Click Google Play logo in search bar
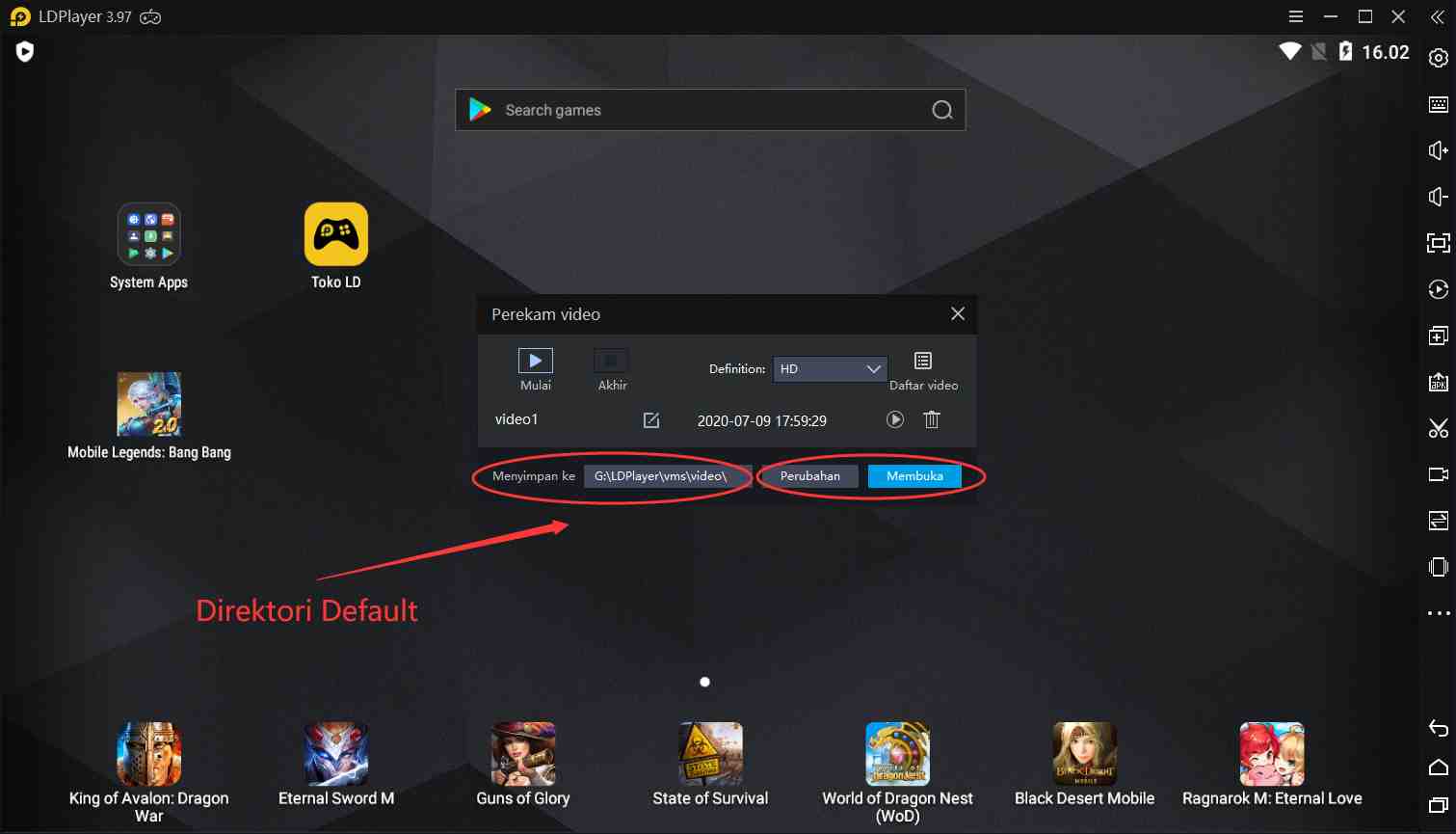Viewport: 1456px width, 834px height. pos(480,110)
